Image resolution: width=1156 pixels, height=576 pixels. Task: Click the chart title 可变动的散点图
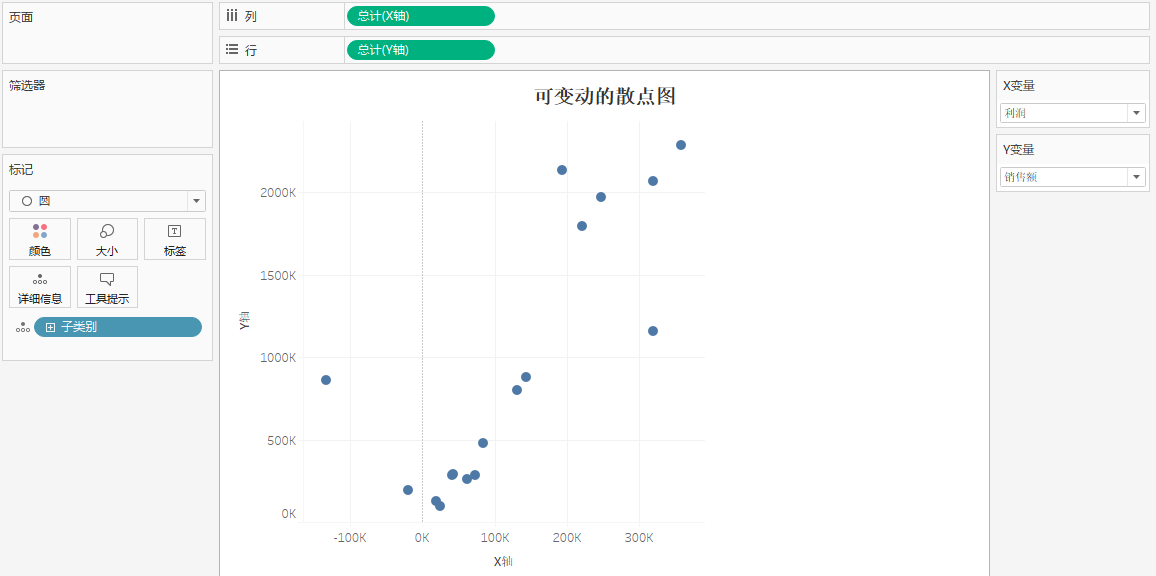[605, 96]
